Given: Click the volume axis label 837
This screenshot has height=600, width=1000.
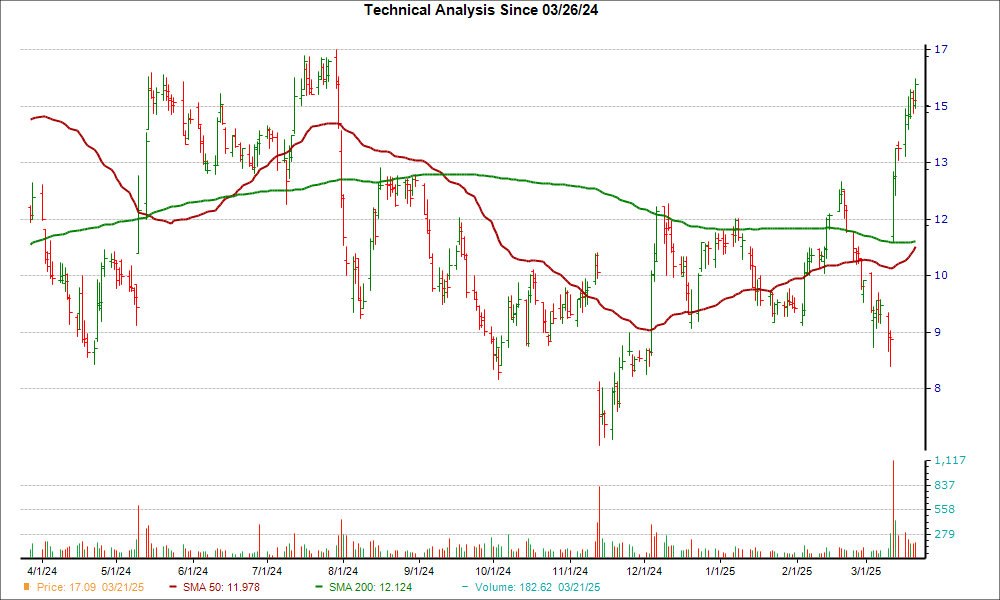Looking at the screenshot, I should point(945,485).
